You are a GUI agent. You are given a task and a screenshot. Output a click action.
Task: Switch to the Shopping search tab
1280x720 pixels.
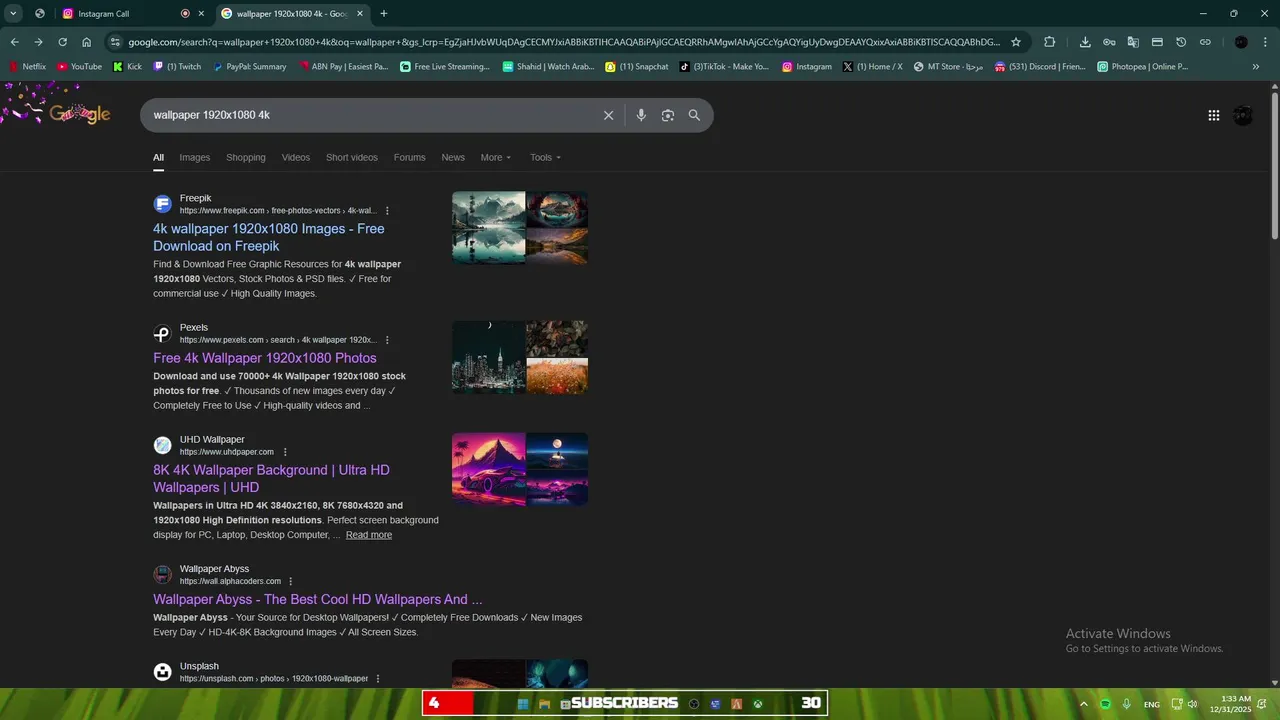click(x=246, y=157)
